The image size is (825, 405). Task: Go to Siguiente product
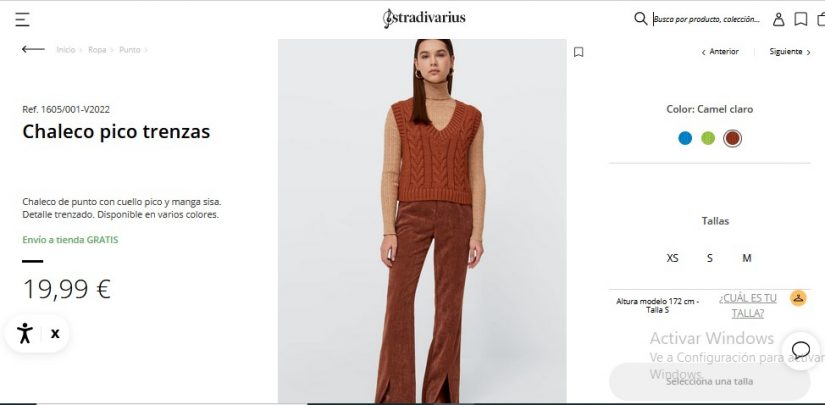tap(790, 52)
